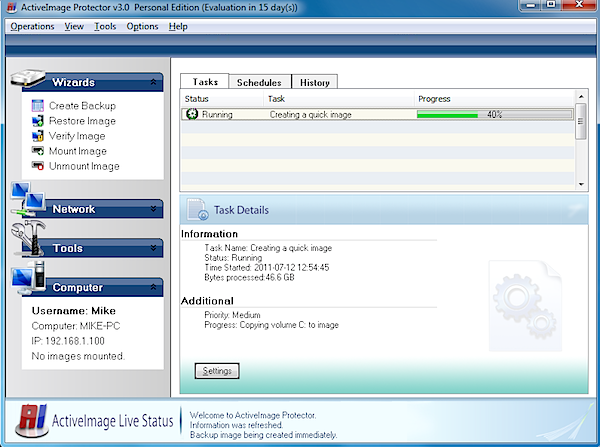Click the Restore Image icon
This screenshot has width=600, height=447.
pyautogui.click(x=38, y=121)
